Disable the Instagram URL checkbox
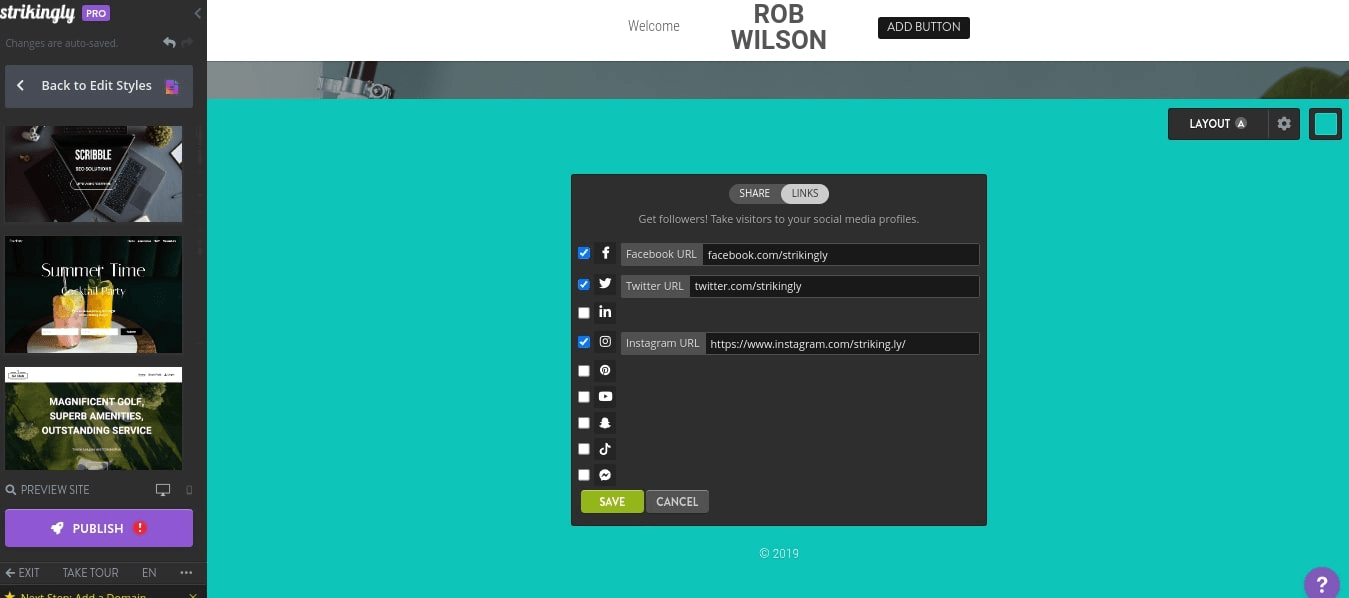Image resolution: width=1349 pixels, height=598 pixels. [583, 342]
